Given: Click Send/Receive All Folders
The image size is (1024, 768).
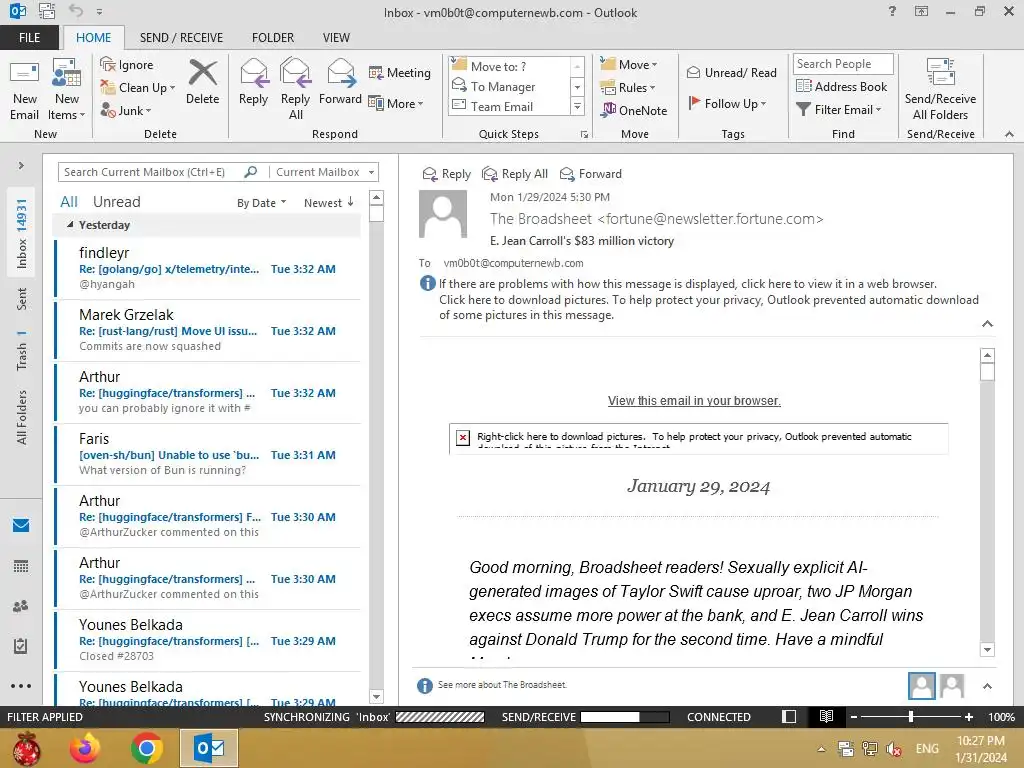Looking at the screenshot, I should pyautogui.click(x=940, y=89).
